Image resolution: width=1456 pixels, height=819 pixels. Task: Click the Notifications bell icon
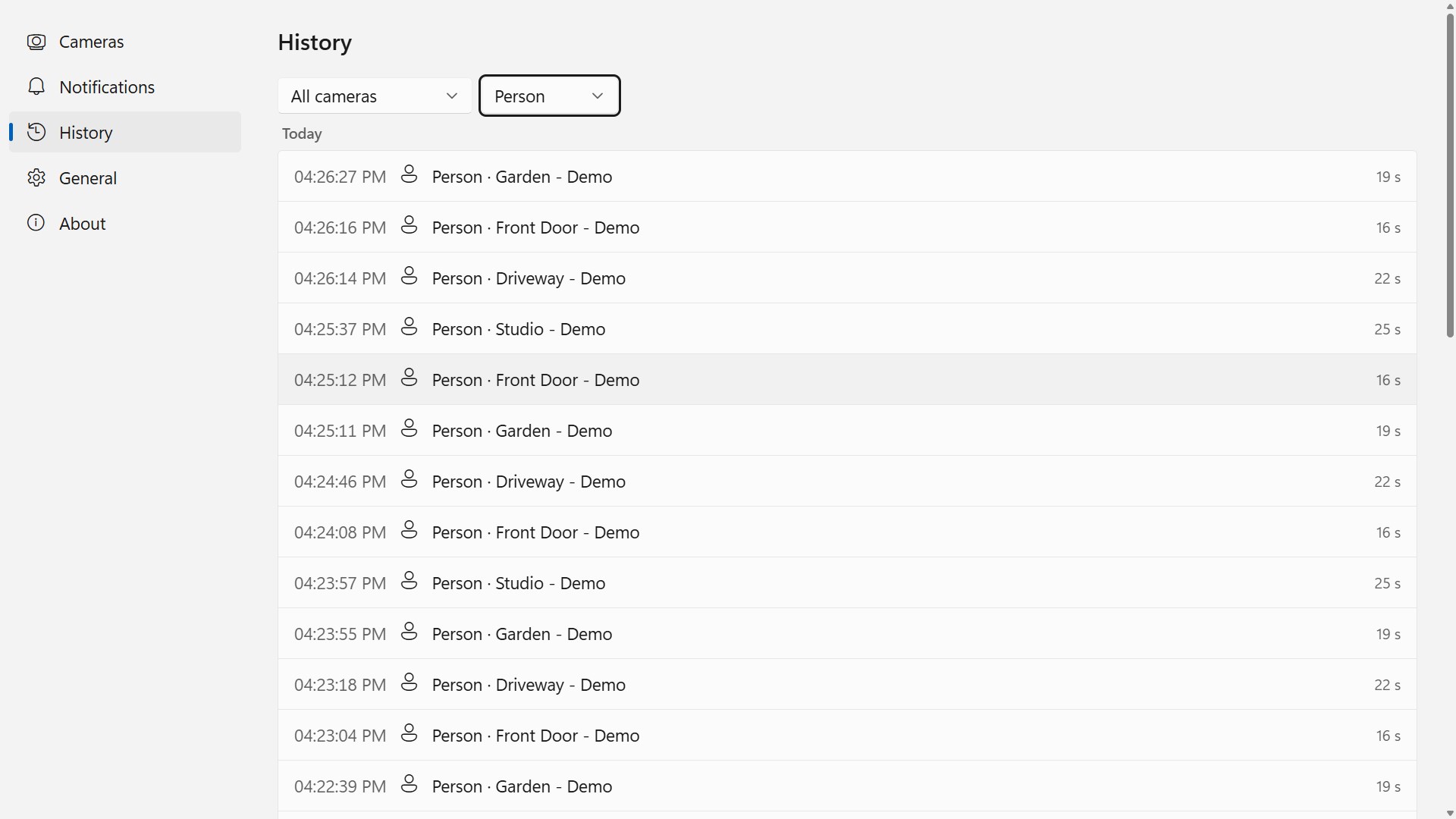coord(36,87)
